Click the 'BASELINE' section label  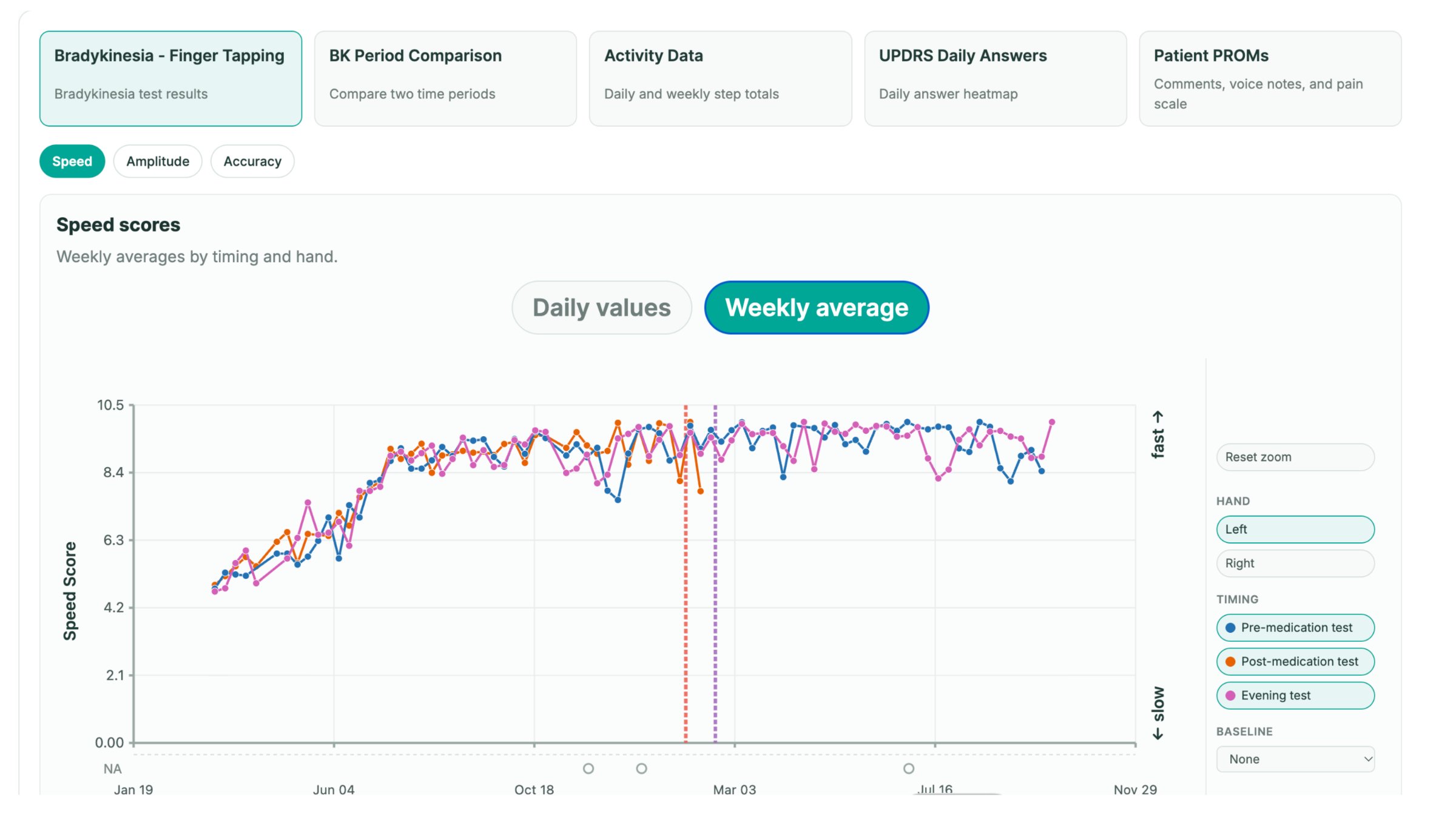click(x=1244, y=732)
